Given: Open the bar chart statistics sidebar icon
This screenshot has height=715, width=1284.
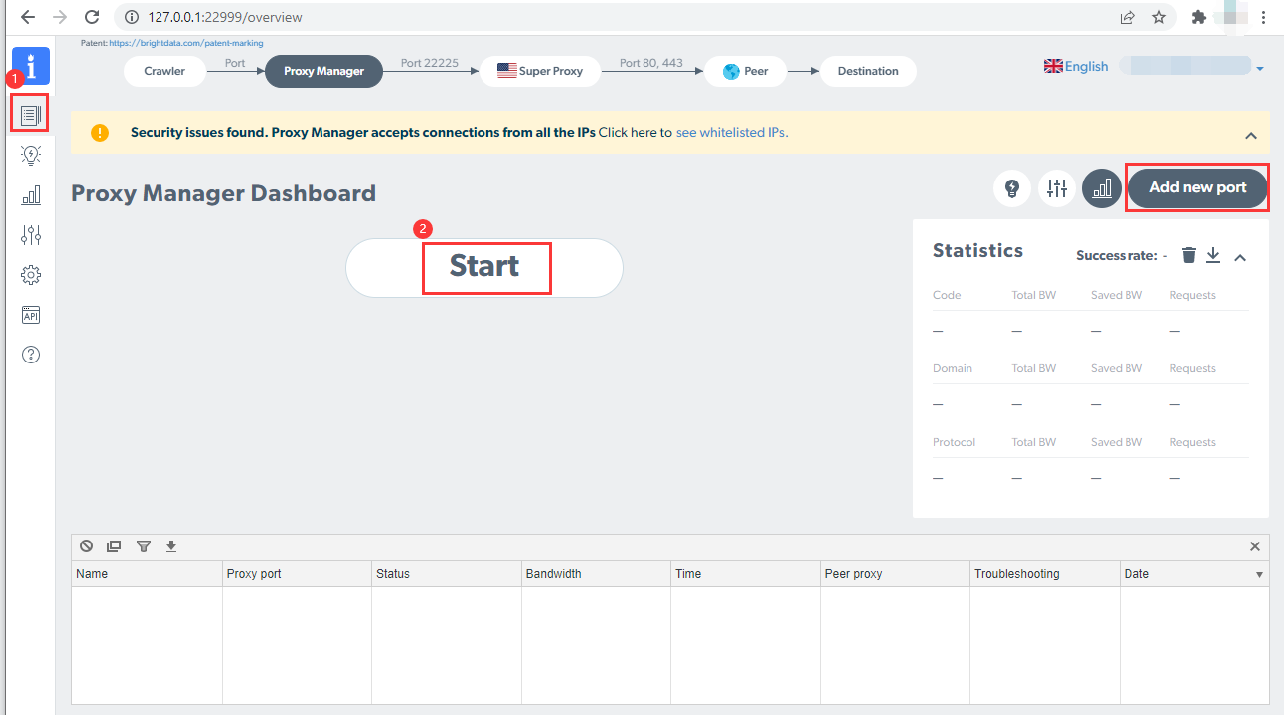Looking at the screenshot, I should pyautogui.click(x=30, y=194).
